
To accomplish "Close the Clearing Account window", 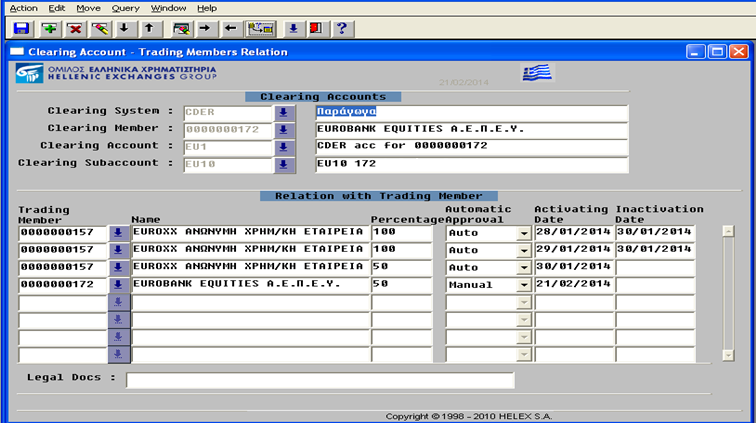I will (739, 52).
